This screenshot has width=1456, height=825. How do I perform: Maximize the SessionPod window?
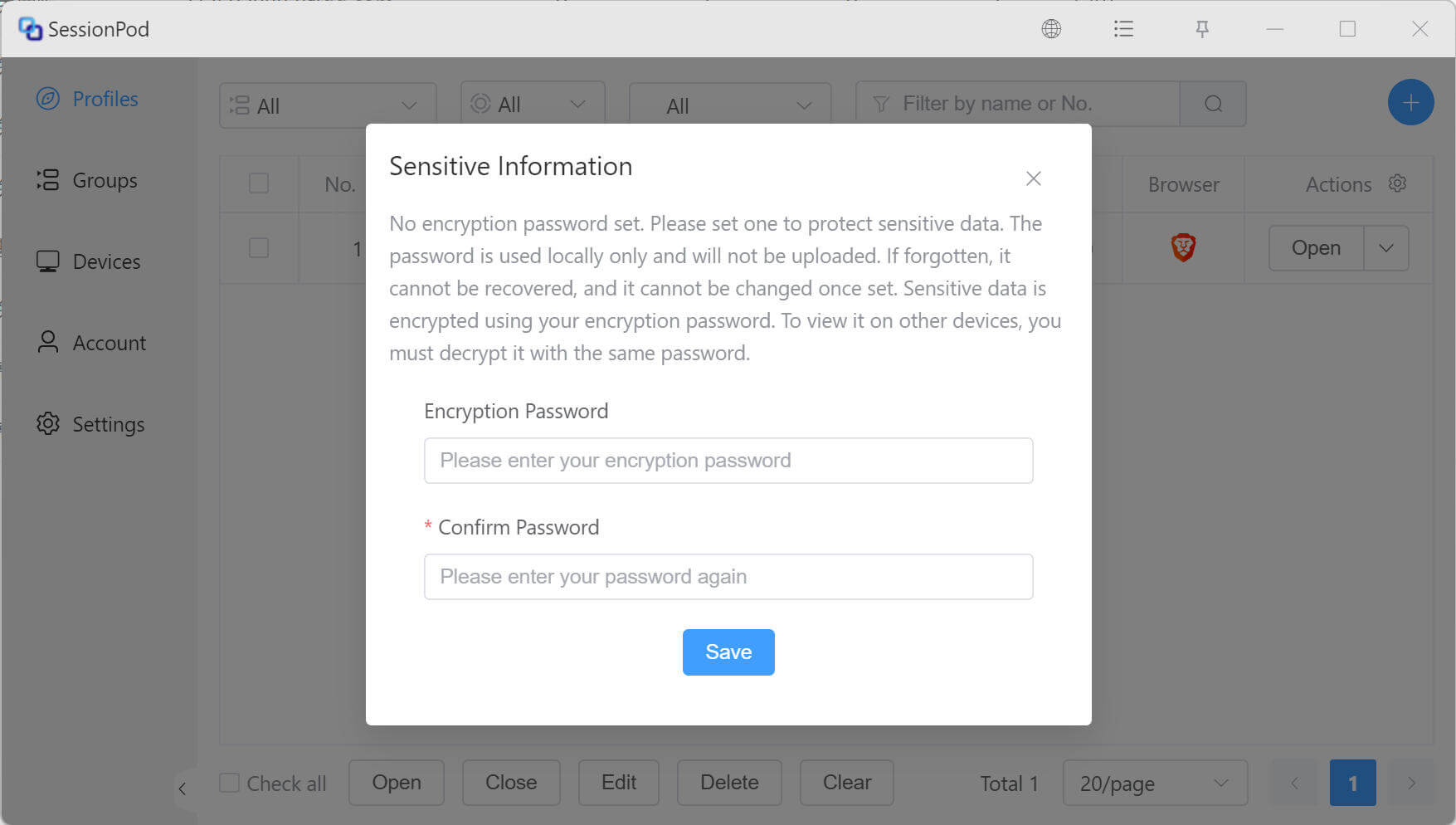click(x=1347, y=29)
